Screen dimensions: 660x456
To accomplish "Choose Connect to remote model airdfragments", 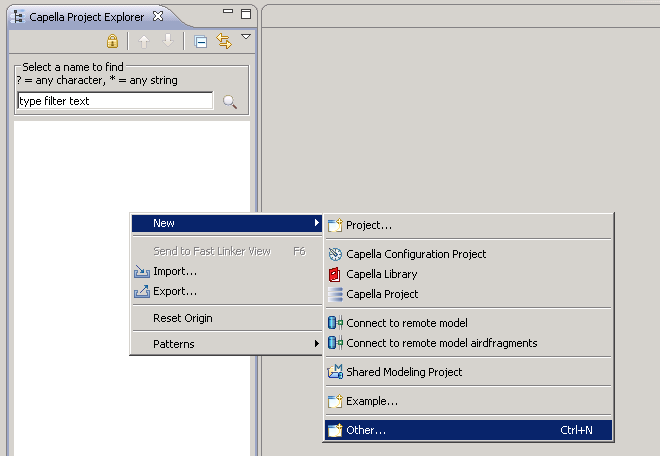I will [x=468, y=343].
